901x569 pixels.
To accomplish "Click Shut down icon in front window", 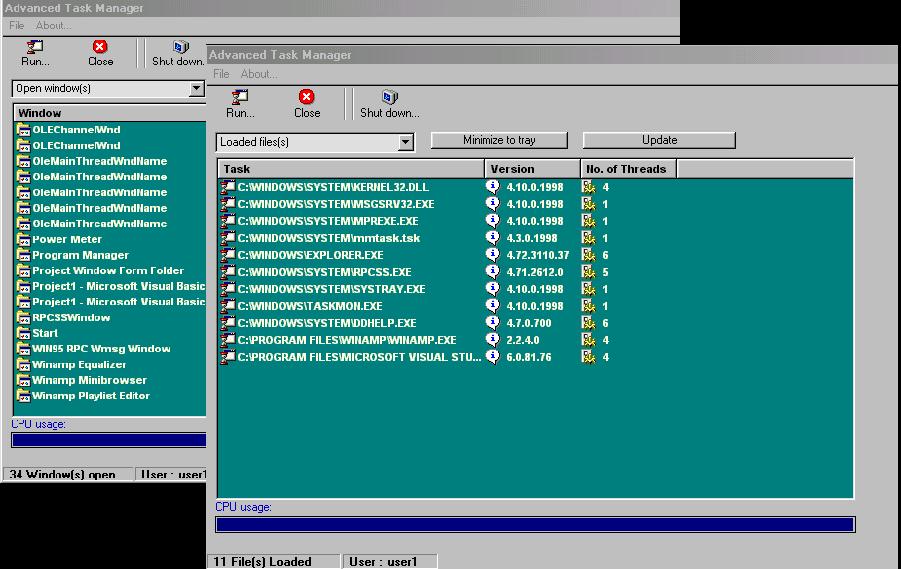I will pyautogui.click(x=390, y=97).
